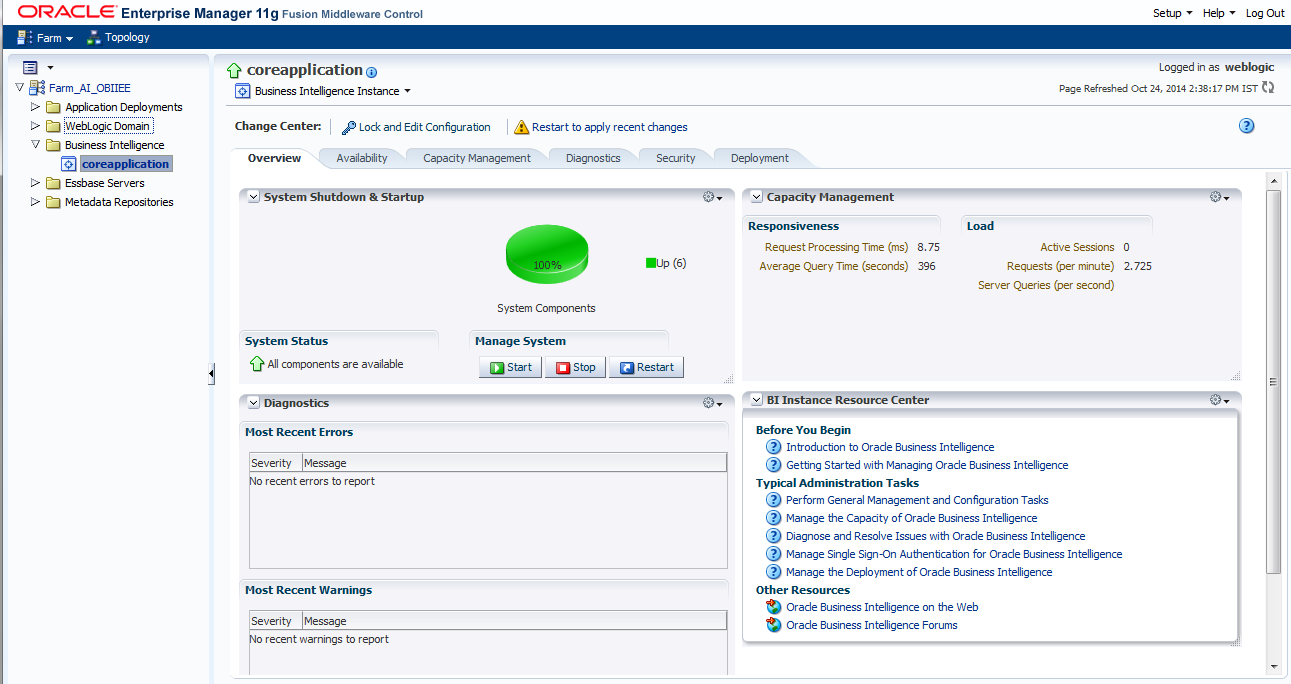Log out of Enterprise Manager

(1265, 13)
